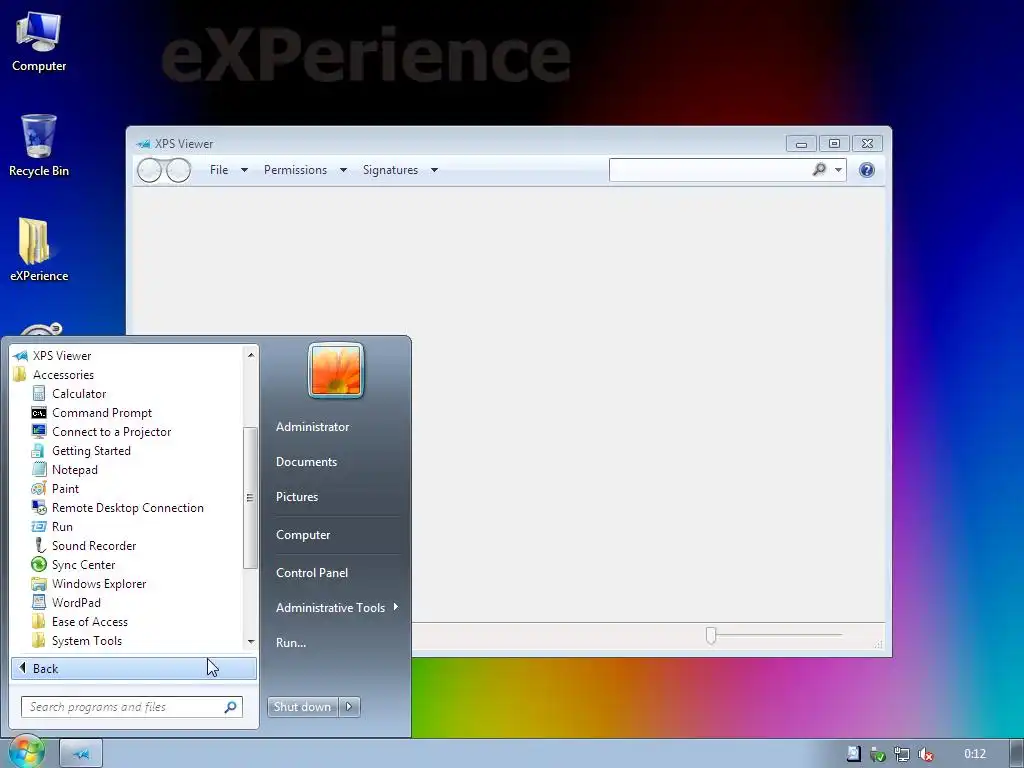Click the user account picture in start menu

tap(336, 370)
